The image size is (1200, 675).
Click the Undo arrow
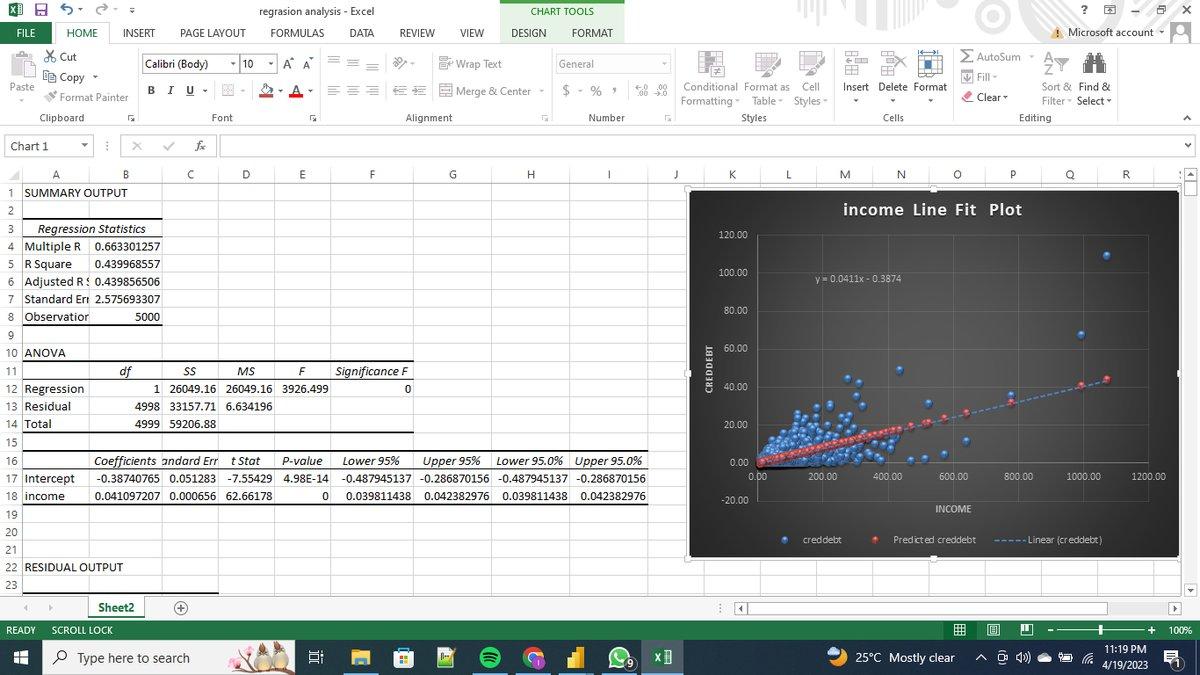point(65,11)
